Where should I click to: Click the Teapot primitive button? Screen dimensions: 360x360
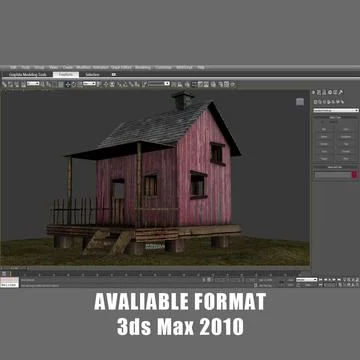pyautogui.click(x=324, y=159)
